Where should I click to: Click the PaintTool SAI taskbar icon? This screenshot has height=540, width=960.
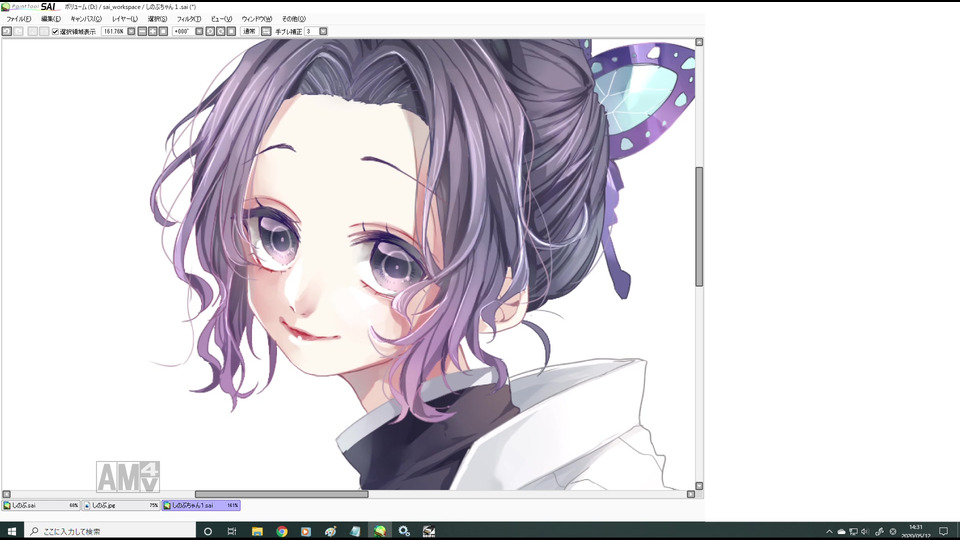pyautogui.click(x=380, y=531)
